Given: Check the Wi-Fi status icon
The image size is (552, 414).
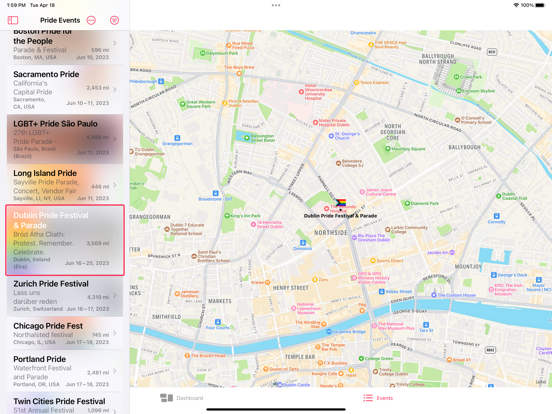Looking at the screenshot, I should tap(516, 5).
